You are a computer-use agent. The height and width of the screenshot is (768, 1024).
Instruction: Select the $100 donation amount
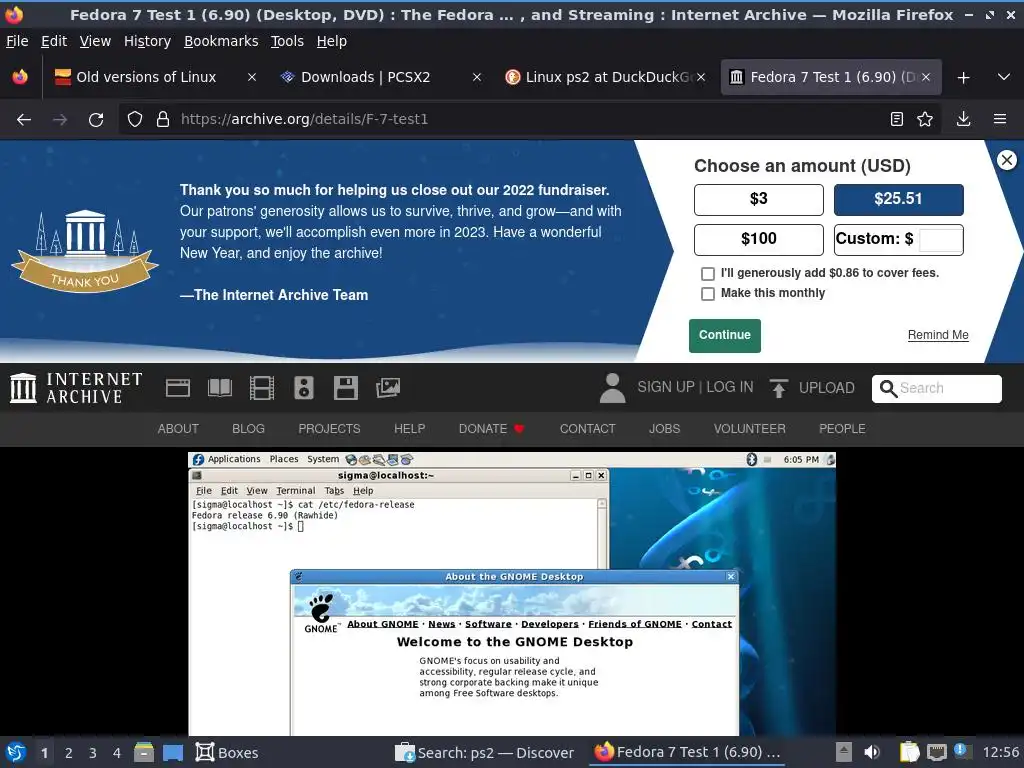pos(758,239)
